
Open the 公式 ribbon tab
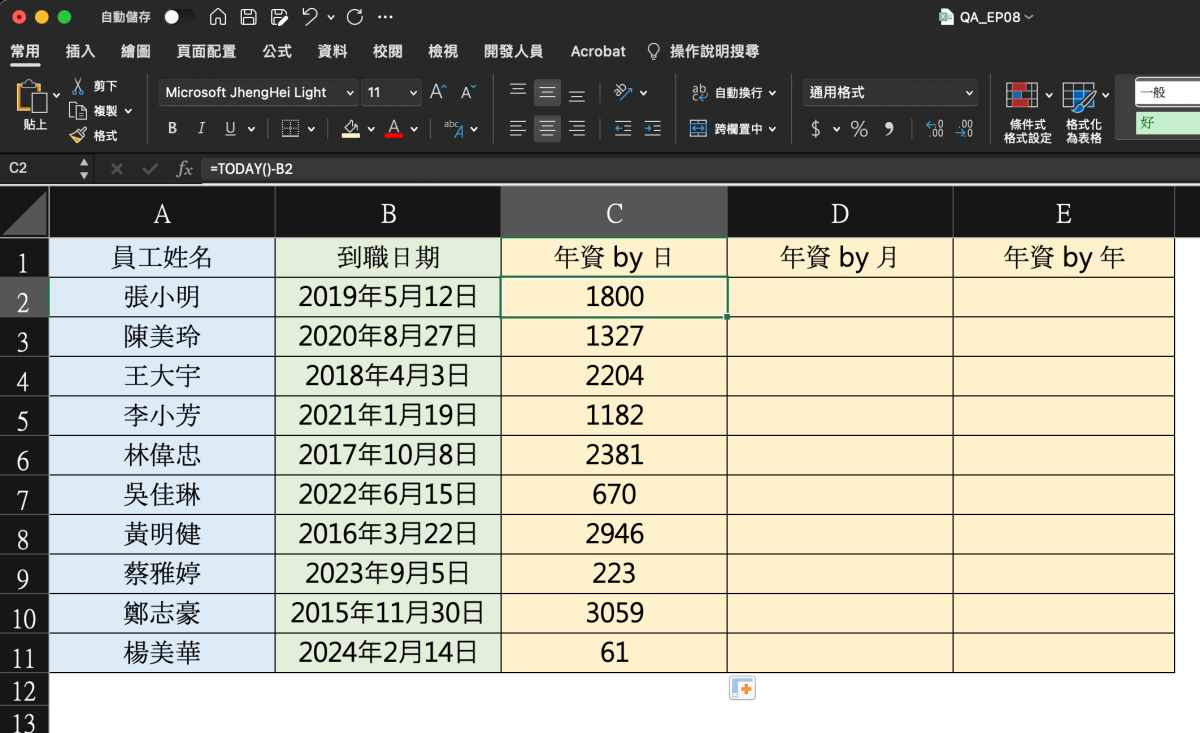click(x=277, y=51)
